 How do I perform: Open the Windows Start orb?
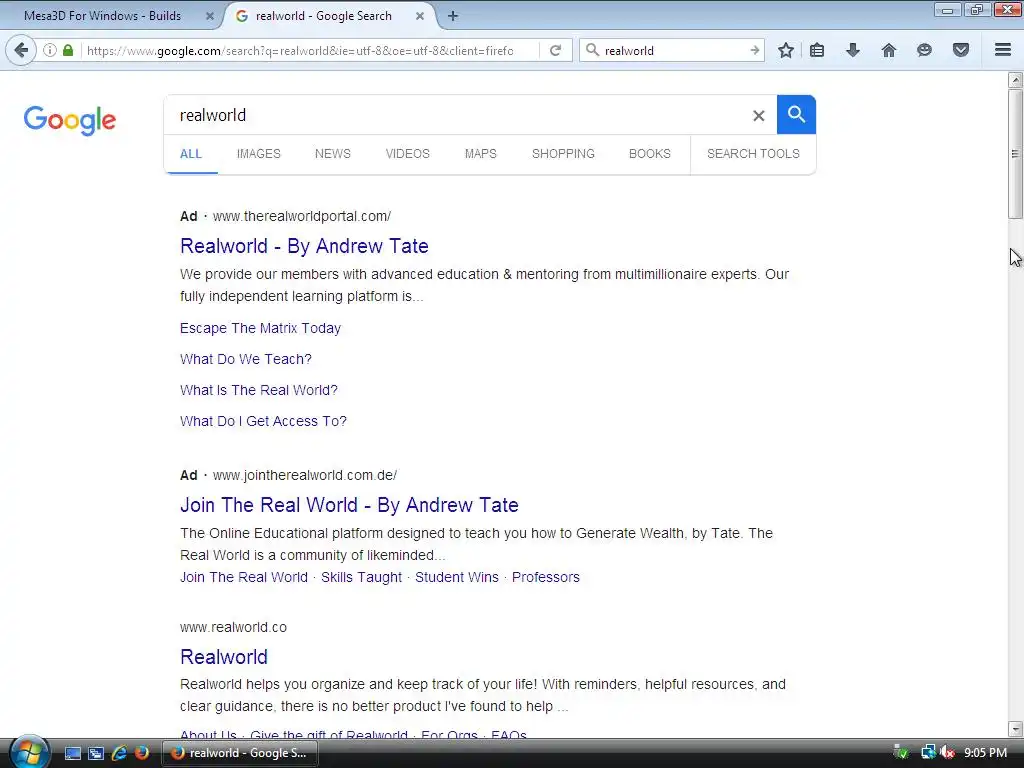click(x=29, y=752)
